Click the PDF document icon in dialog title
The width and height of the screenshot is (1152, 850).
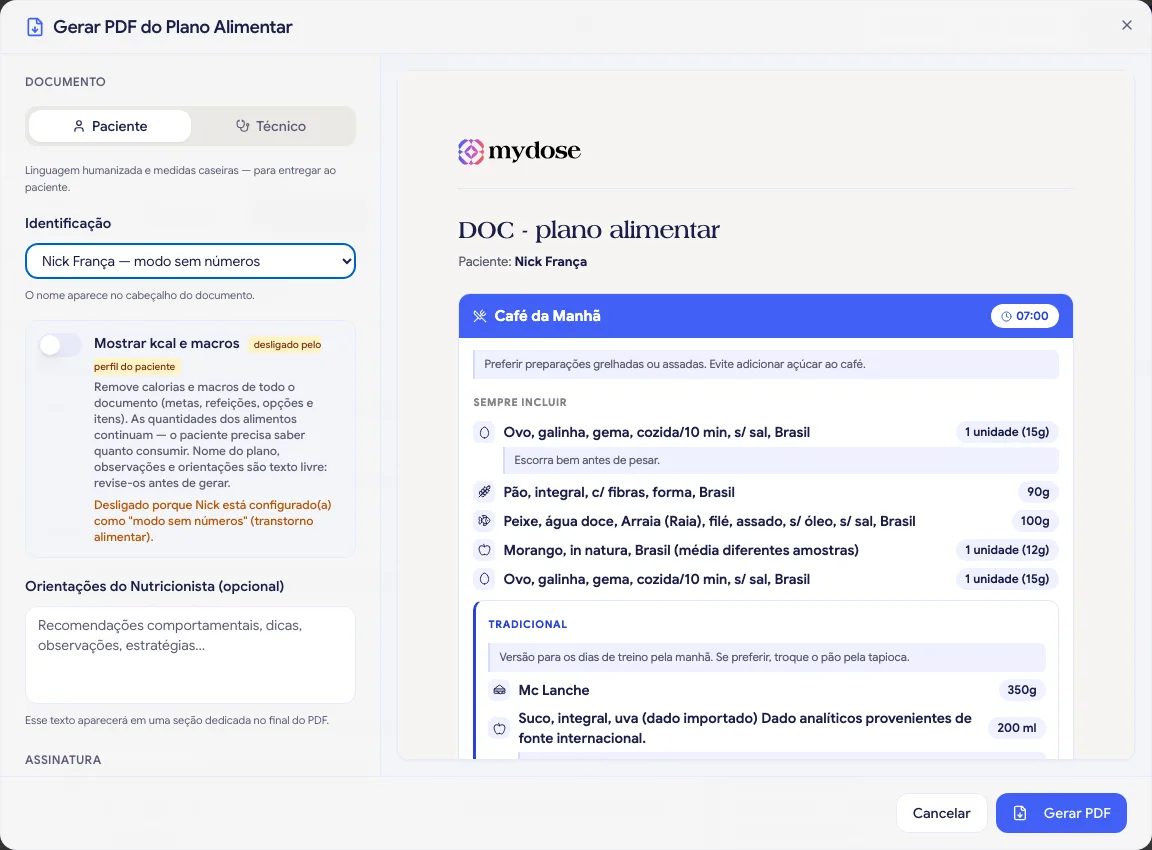[x=35, y=27]
